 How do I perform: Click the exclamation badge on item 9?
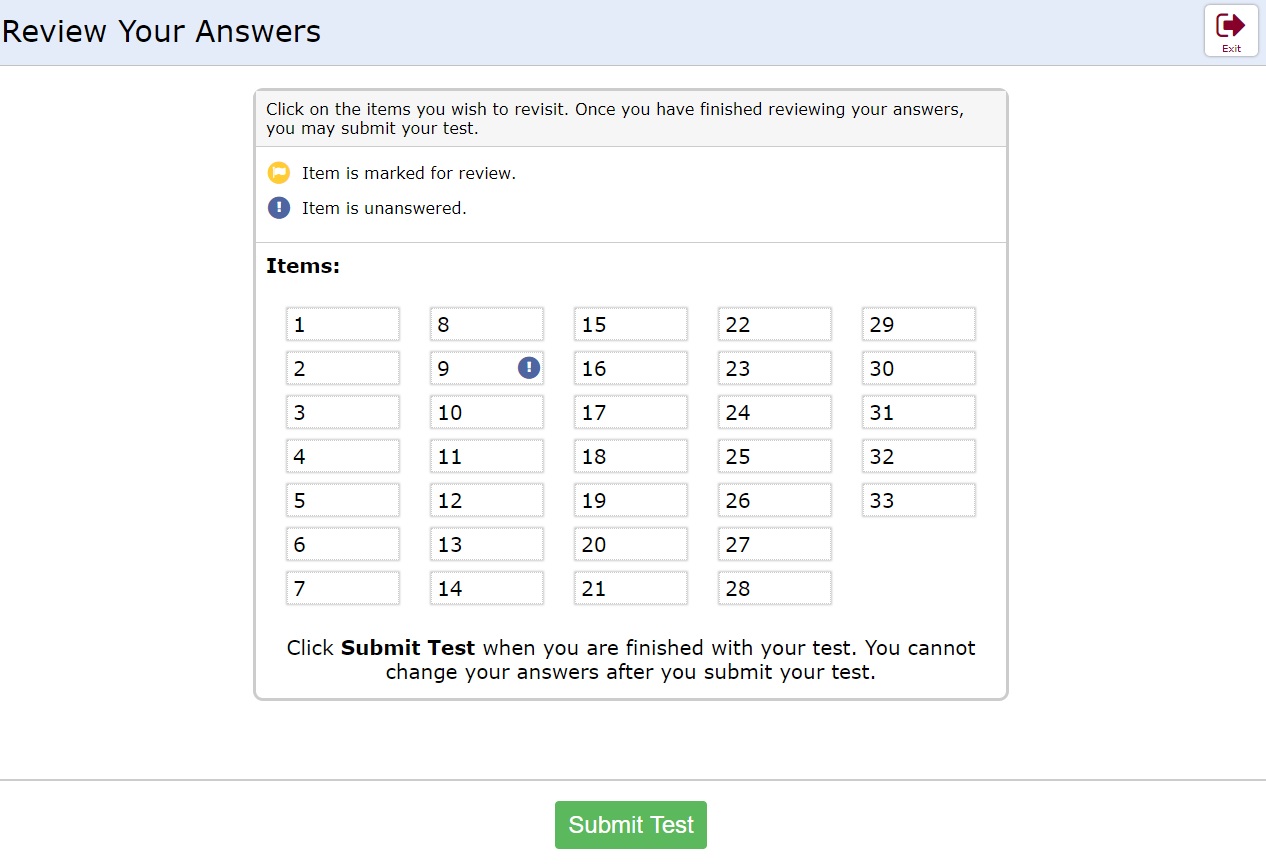click(x=529, y=368)
